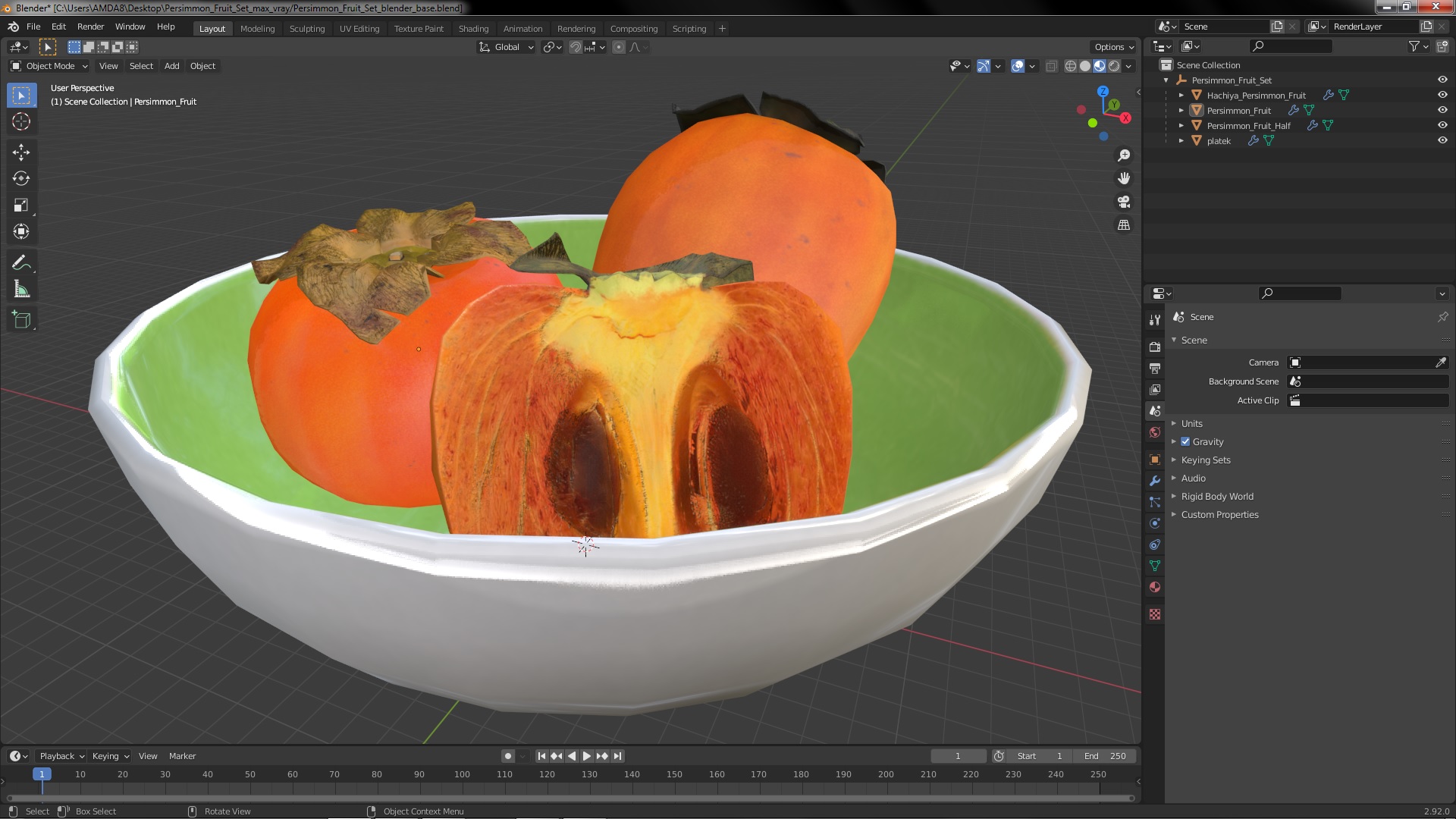Open the Render menu
Screen dimensions: 1456x819
coord(90,27)
